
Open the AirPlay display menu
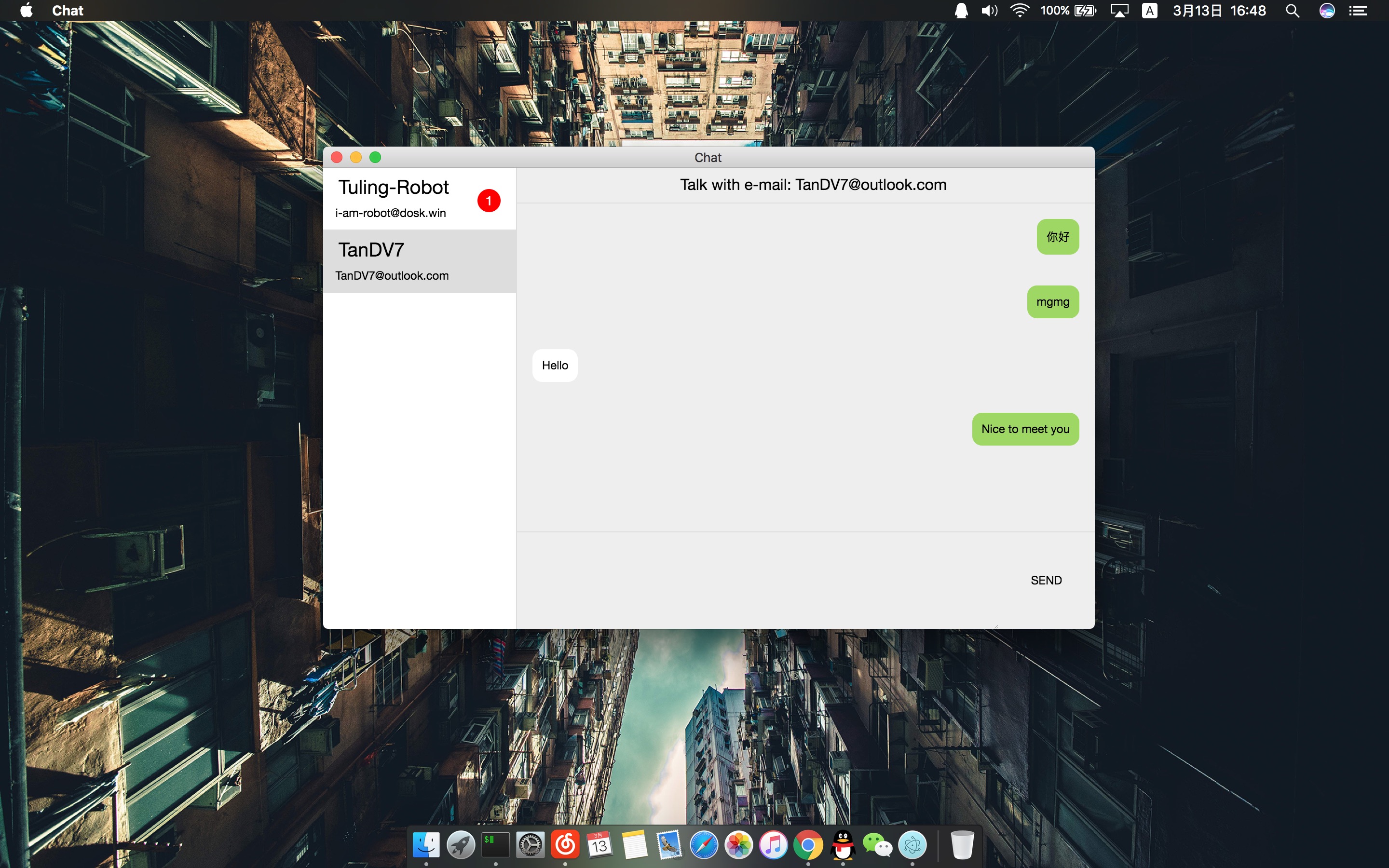point(1119,10)
